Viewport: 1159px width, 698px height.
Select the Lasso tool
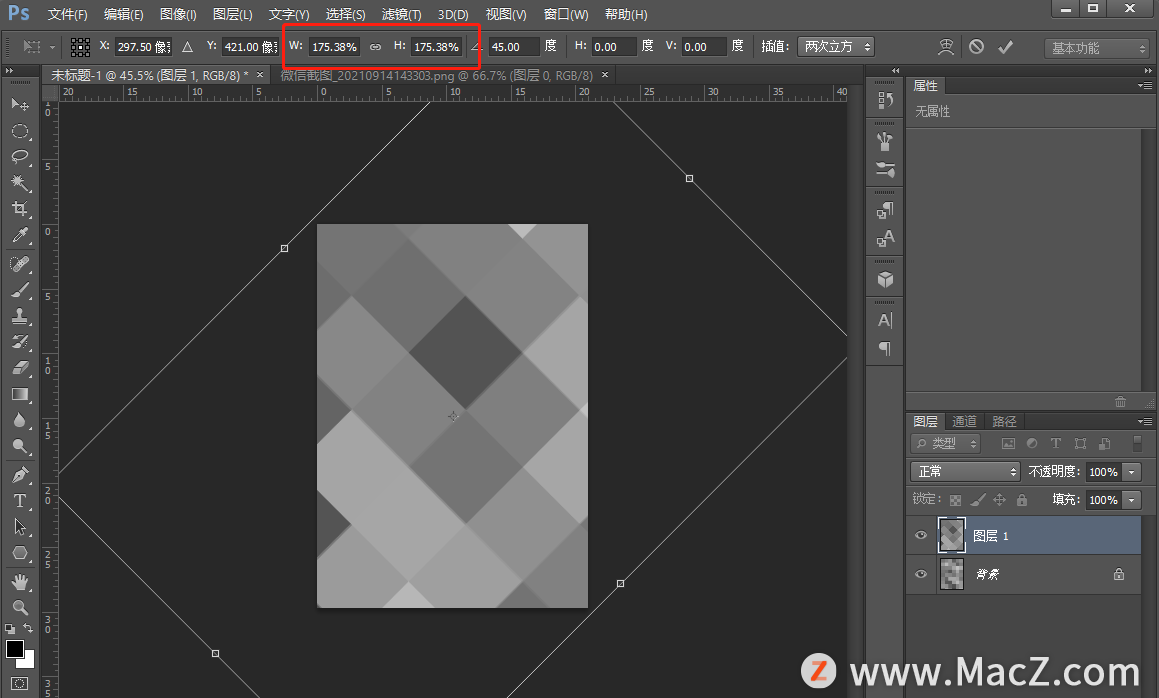20,157
